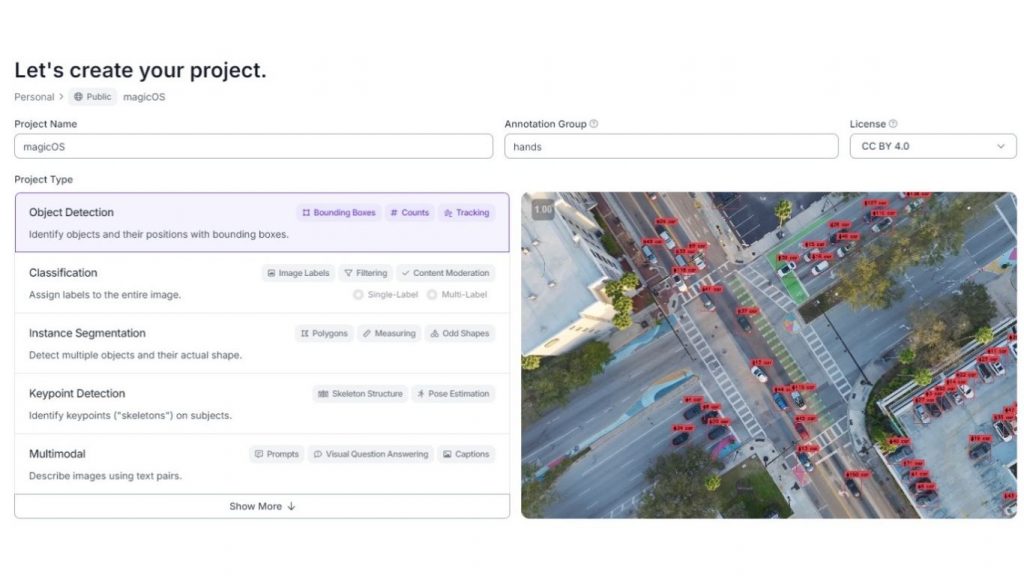The height and width of the screenshot is (576, 1024).
Task: Select the Single-Label radio option
Action: click(x=358, y=295)
